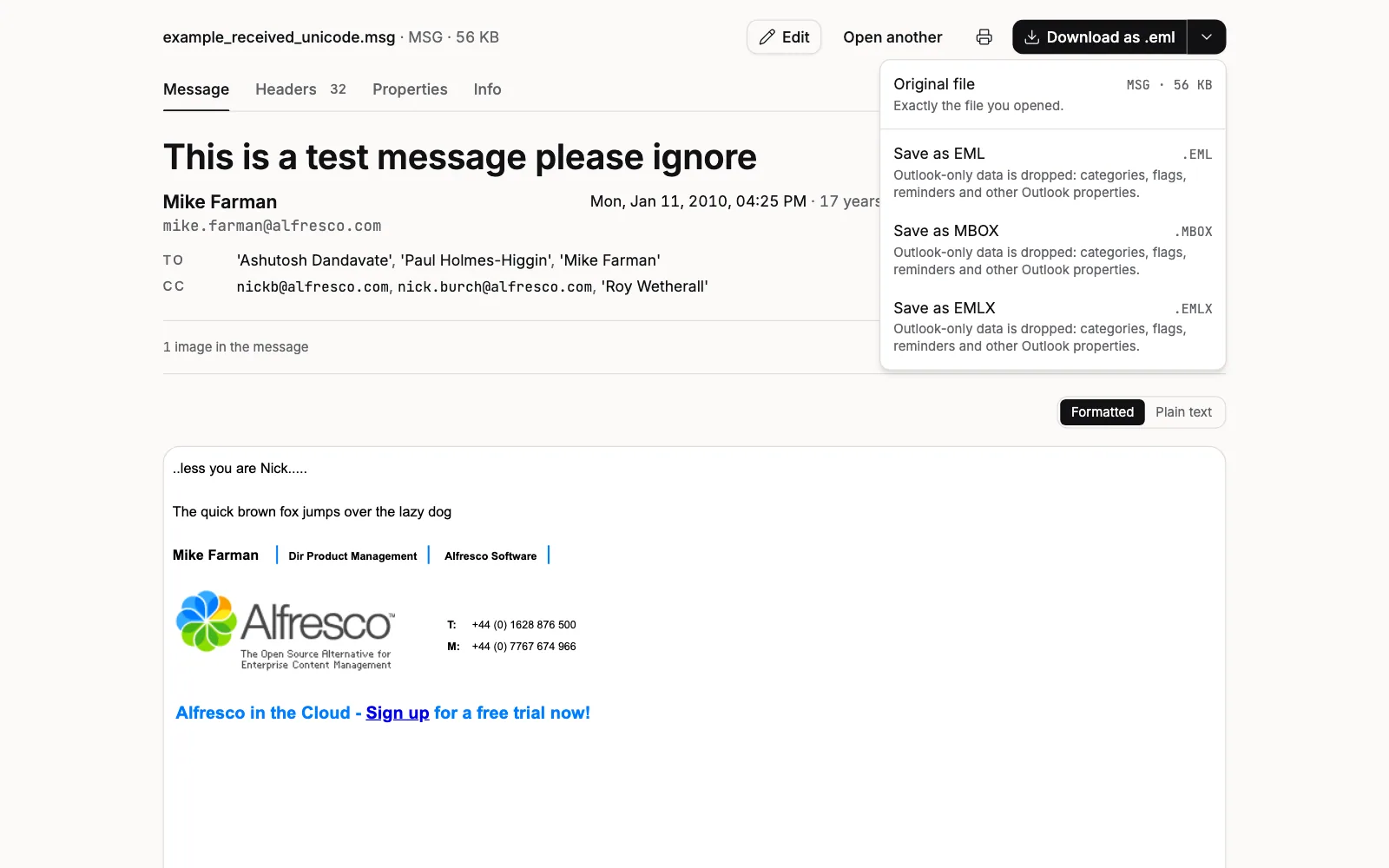The height and width of the screenshot is (868, 1389).
Task: Open the Headers tab
Action: click(x=300, y=89)
